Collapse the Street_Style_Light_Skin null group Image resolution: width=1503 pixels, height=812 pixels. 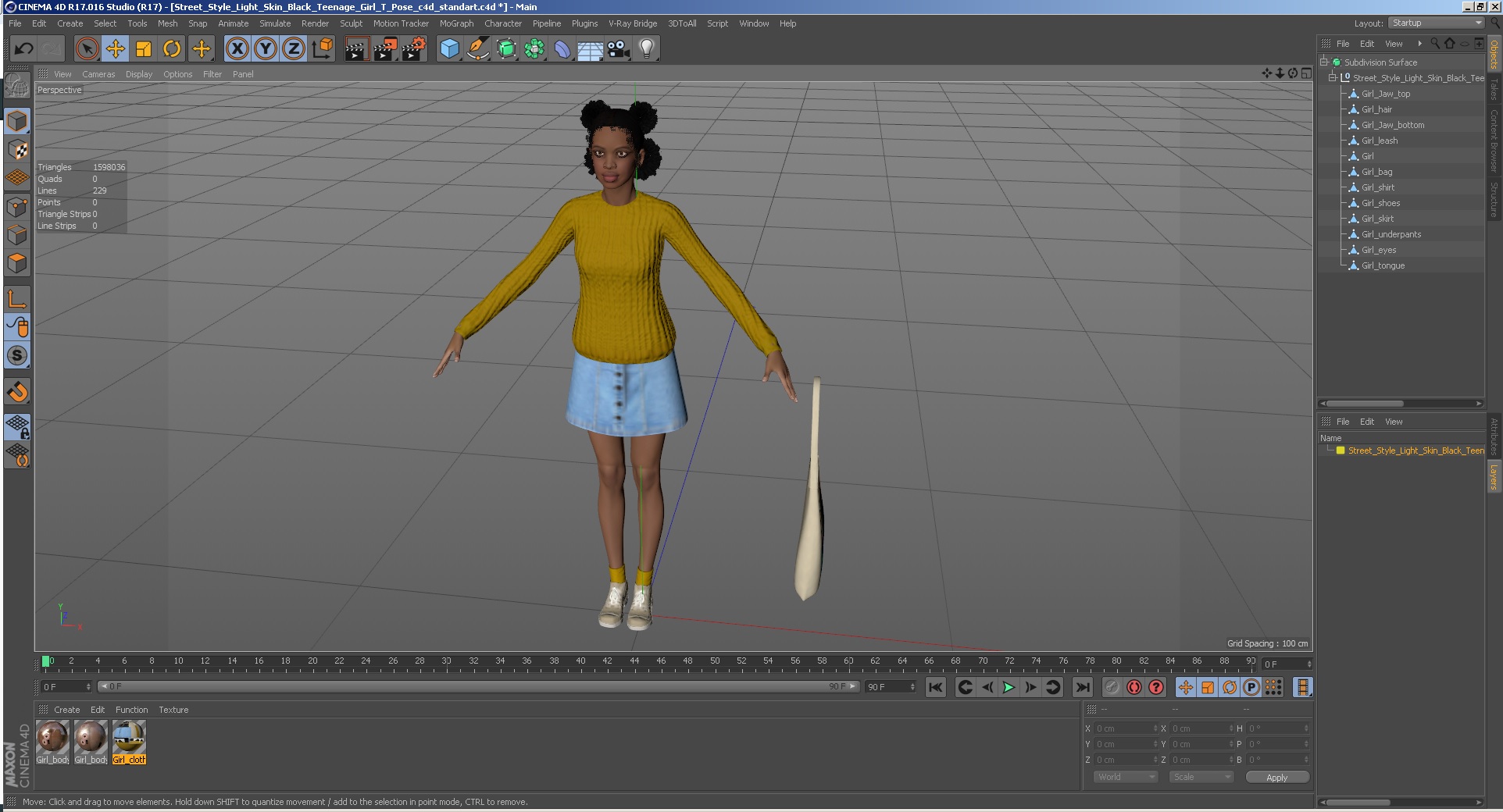point(1333,77)
